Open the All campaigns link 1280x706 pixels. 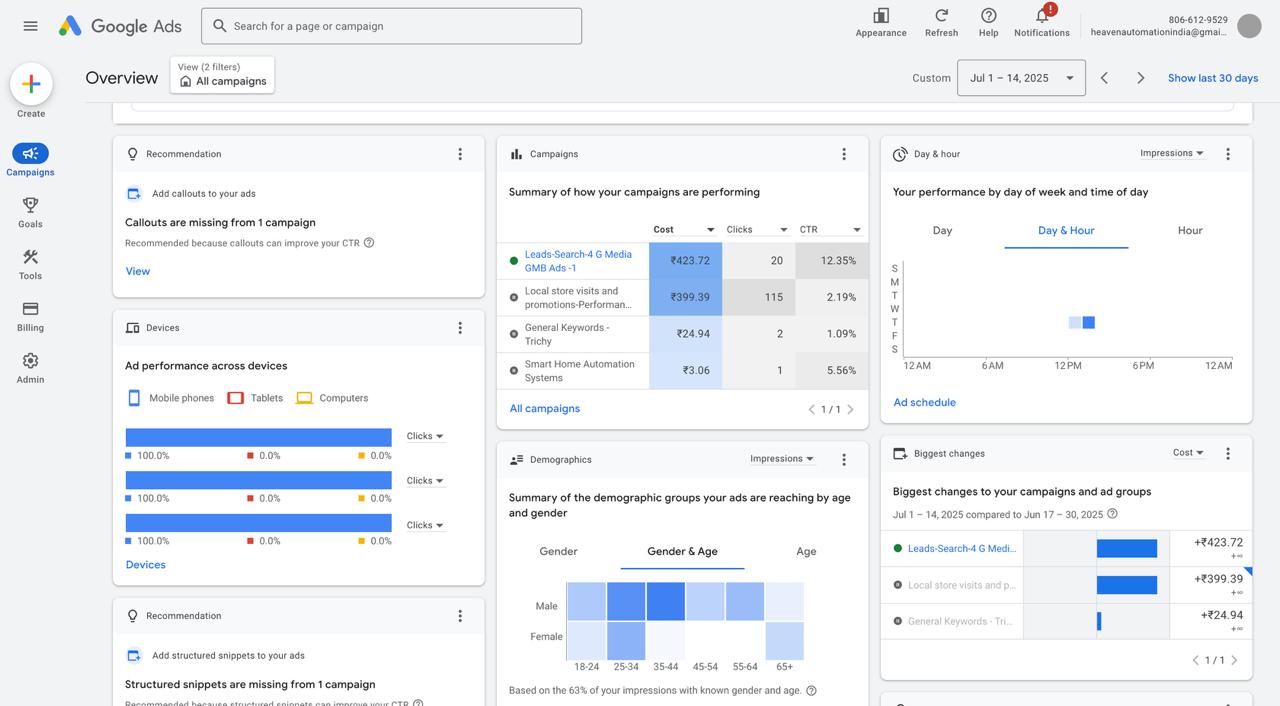tap(544, 408)
